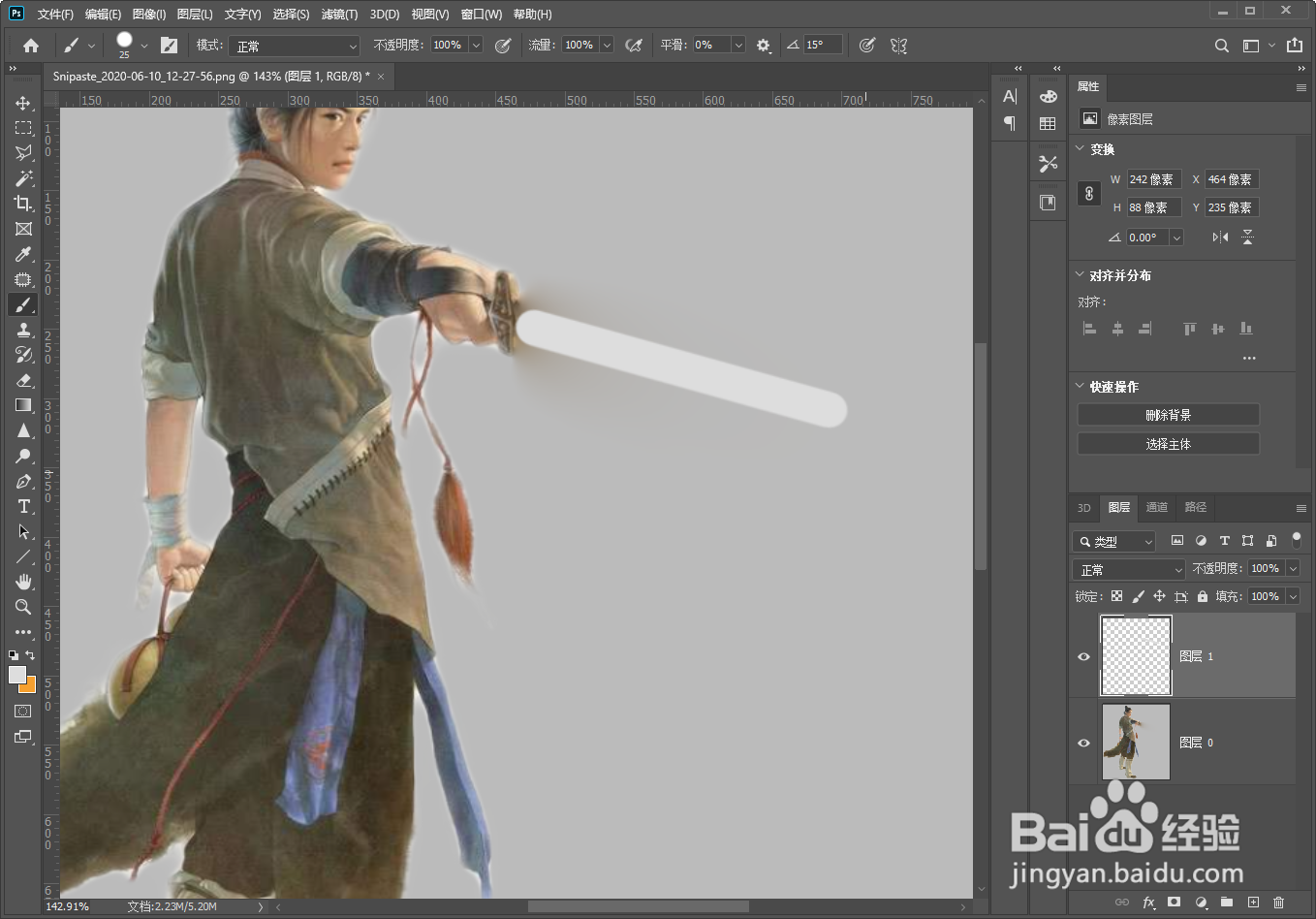The image size is (1316, 919).
Task: Toggle airbrush build-up effect
Action: coord(634,46)
